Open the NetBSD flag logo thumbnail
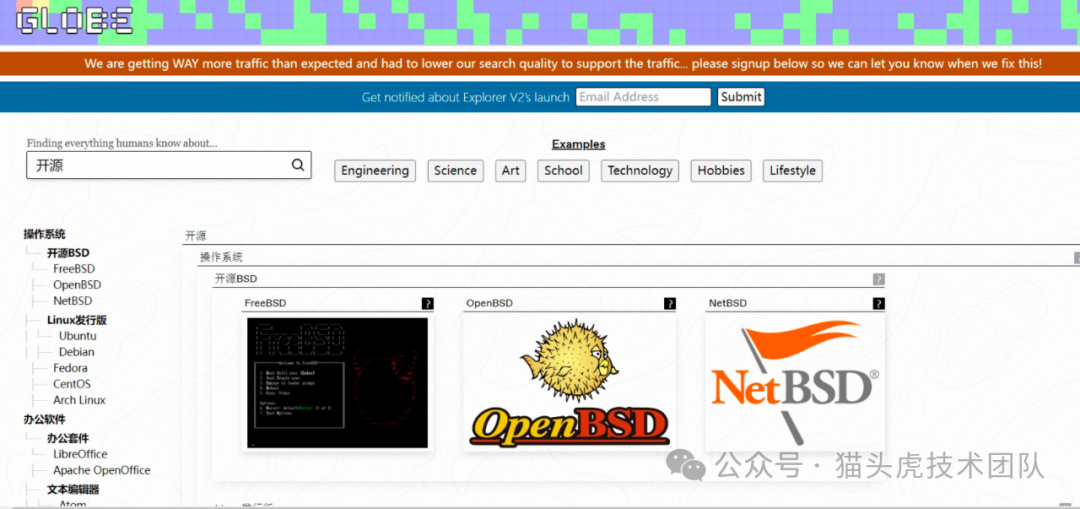 click(795, 382)
